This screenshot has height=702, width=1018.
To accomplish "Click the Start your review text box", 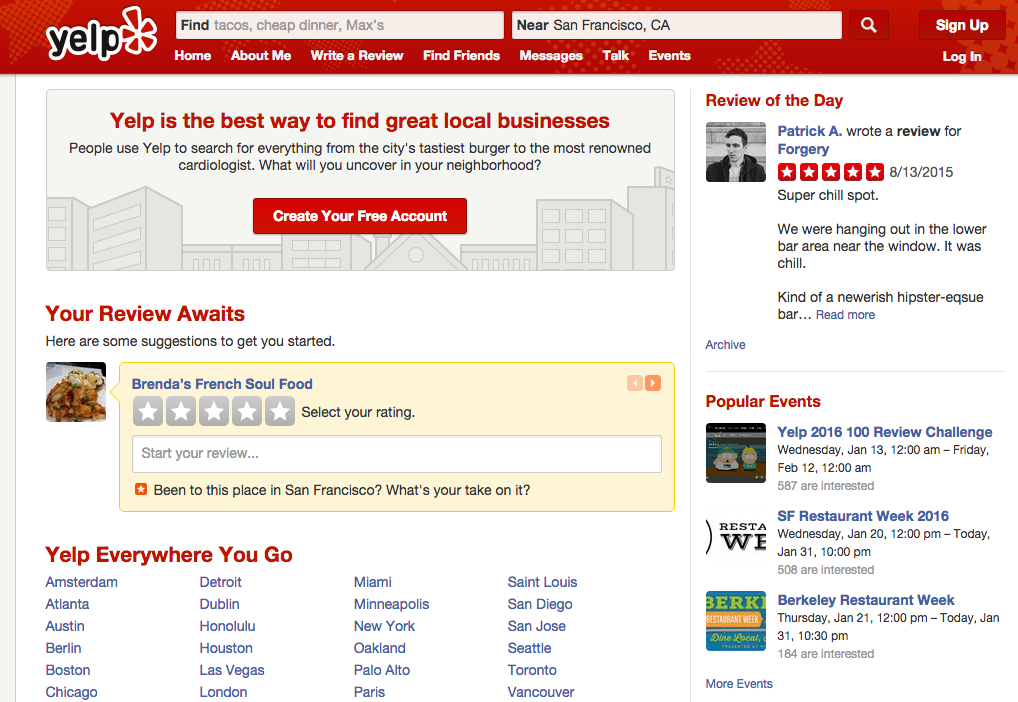I will point(397,454).
